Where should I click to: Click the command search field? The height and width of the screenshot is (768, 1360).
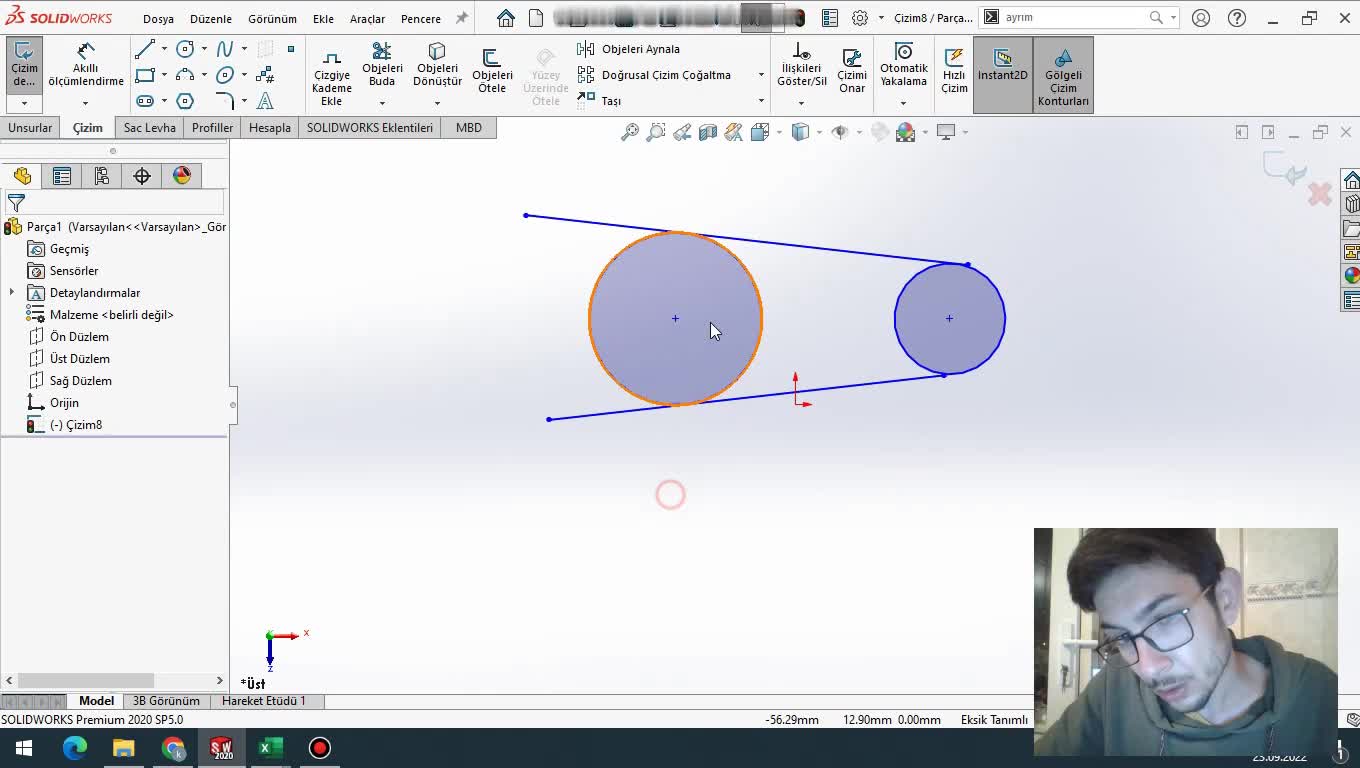click(x=1075, y=17)
